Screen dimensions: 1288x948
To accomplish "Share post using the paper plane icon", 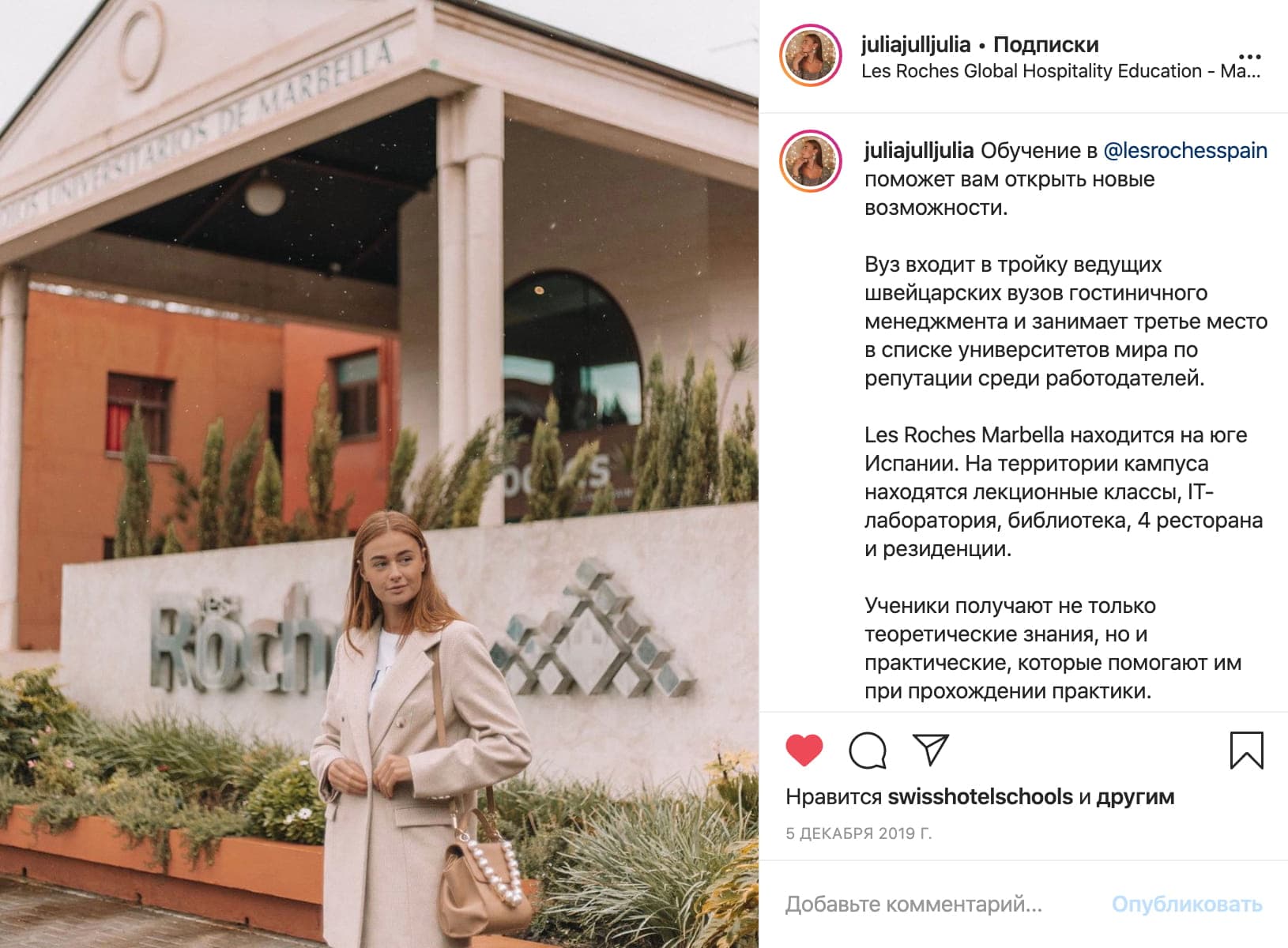I will pos(930,749).
